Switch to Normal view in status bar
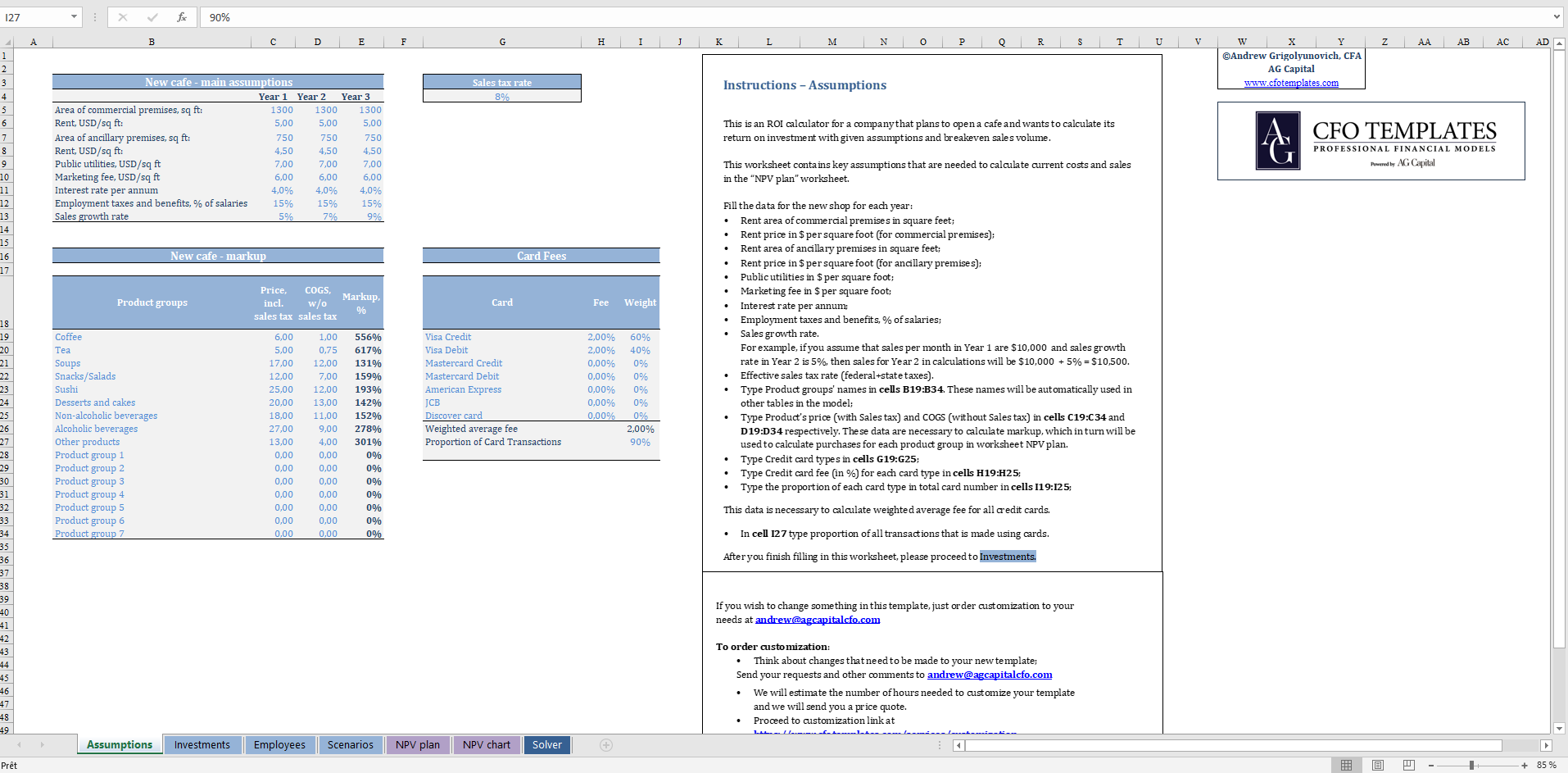 click(x=1346, y=765)
